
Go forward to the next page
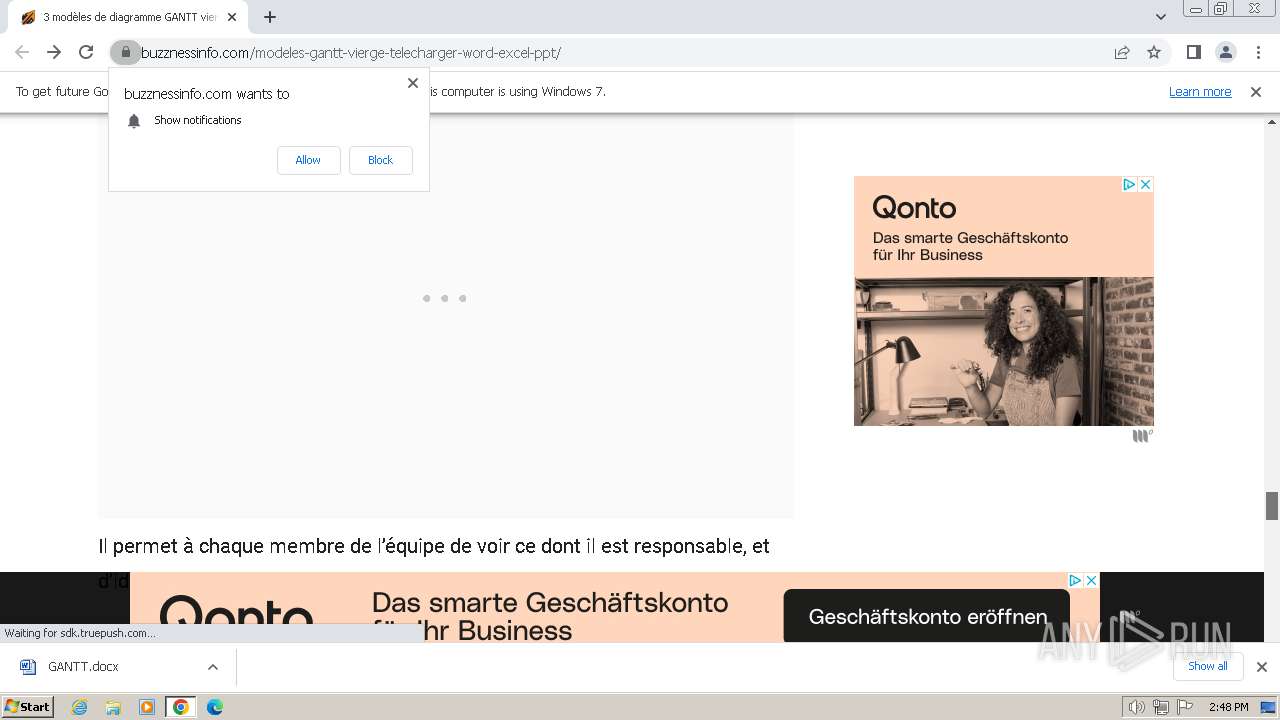54,52
